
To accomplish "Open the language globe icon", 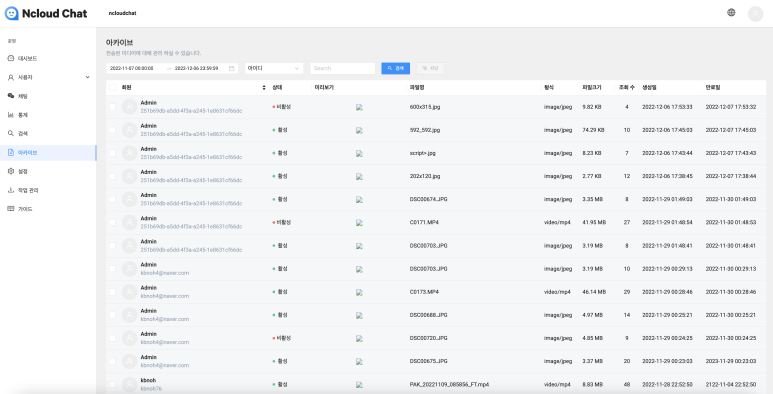I will tap(731, 12).
